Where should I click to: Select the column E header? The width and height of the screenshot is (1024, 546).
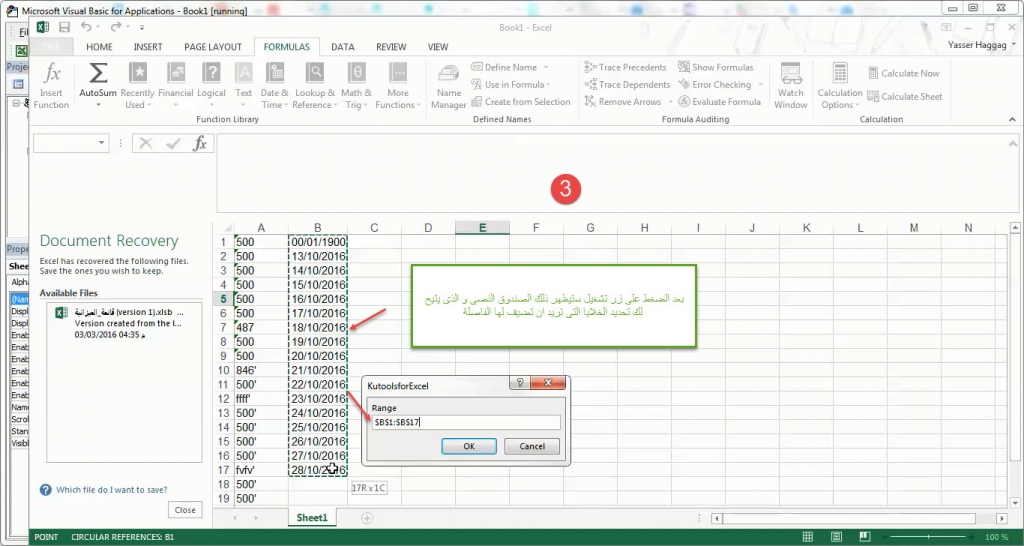click(x=482, y=227)
